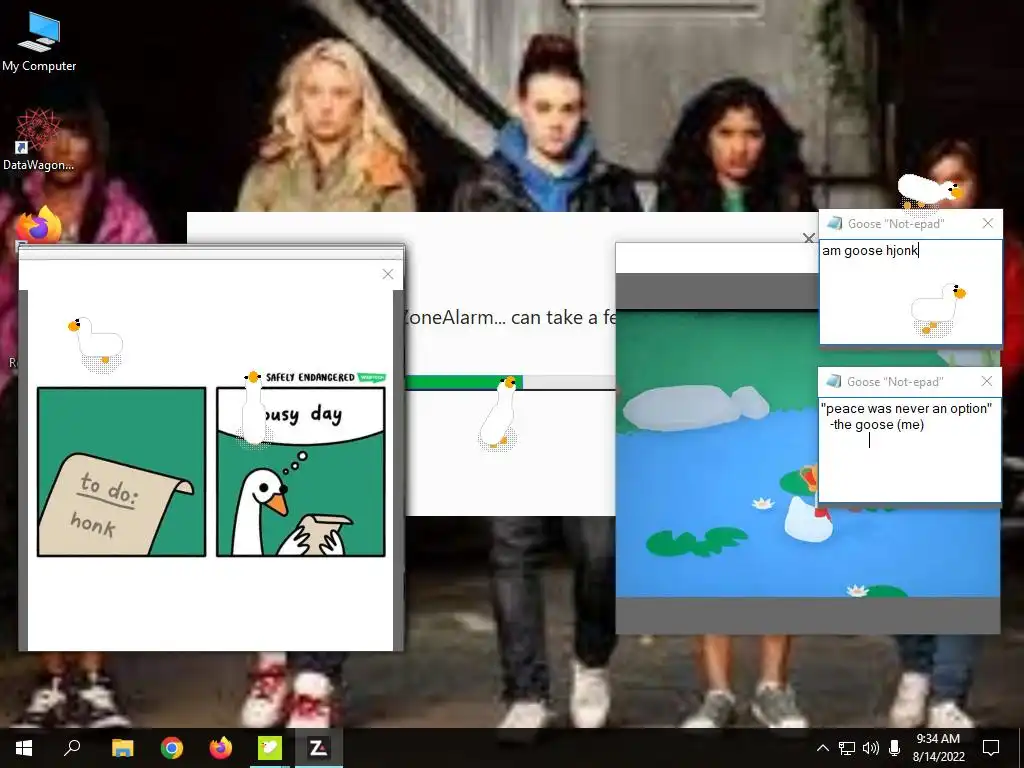This screenshot has height=768, width=1024.
Task: Click text area with 'peace was never an option'
Action: tap(909, 450)
